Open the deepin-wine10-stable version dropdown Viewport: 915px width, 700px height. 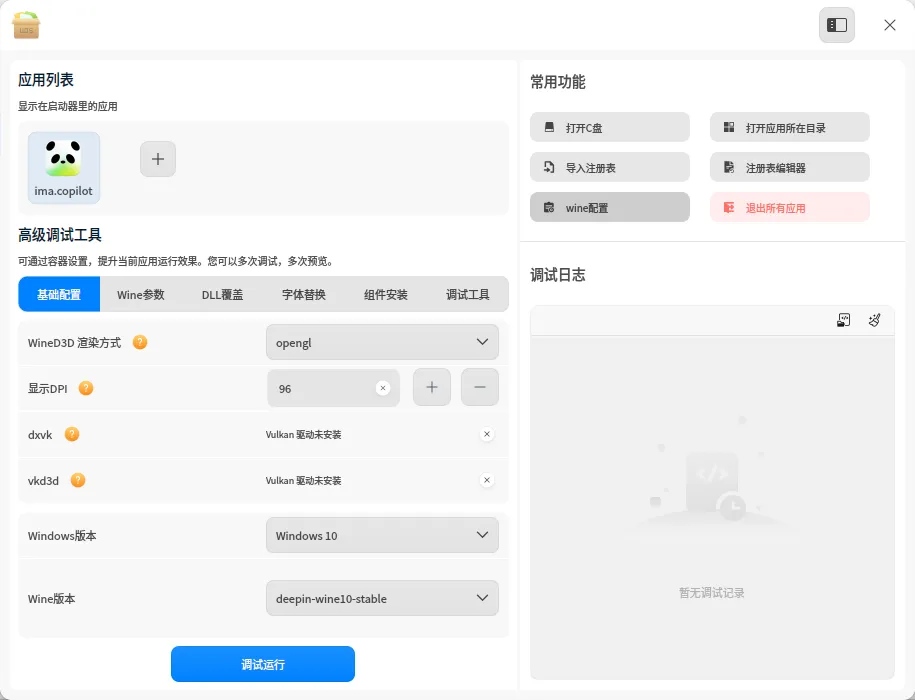coord(382,598)
